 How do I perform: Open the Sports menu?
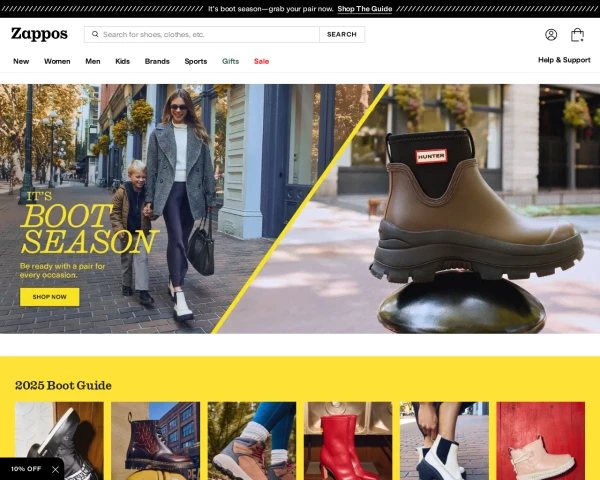(x=196, y=61)
